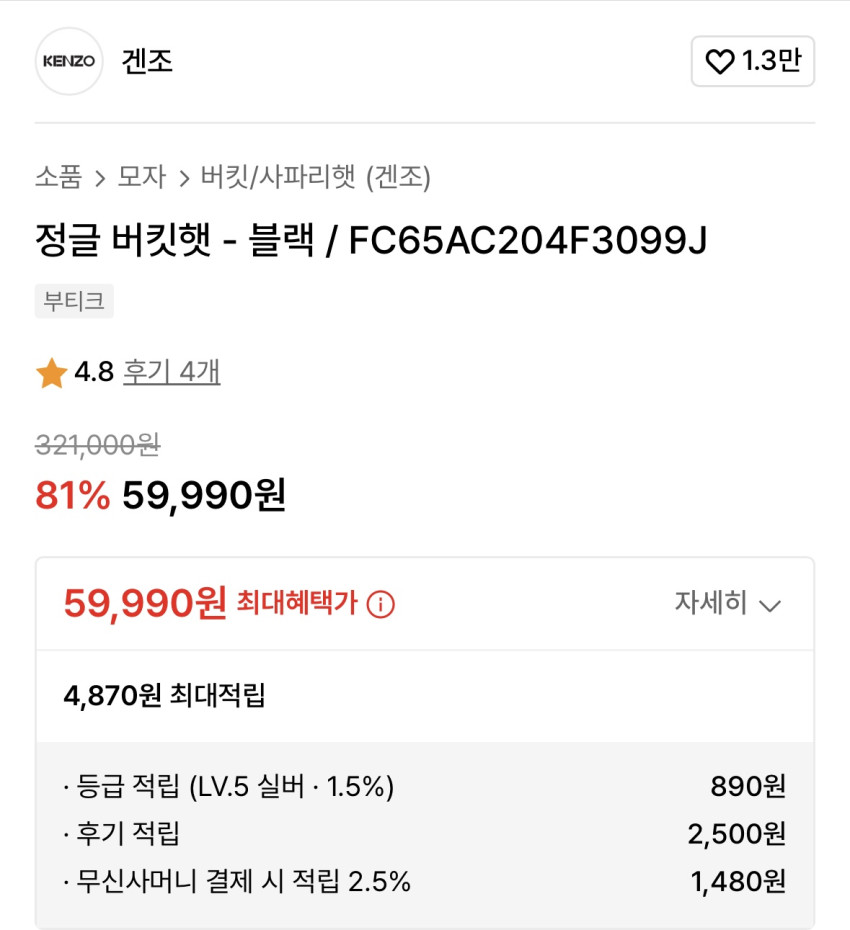Open 버킷/사파리햇 (겐조) breadcrumb
The image size is (850, 930).
(x=315, y=178)
